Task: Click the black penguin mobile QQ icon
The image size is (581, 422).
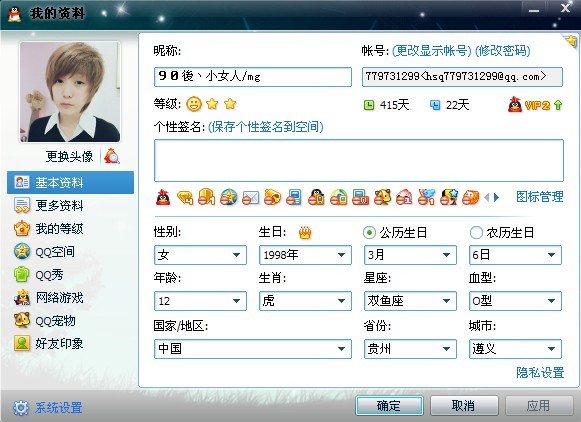Action: pyautogui.click(x=317, y=197)
